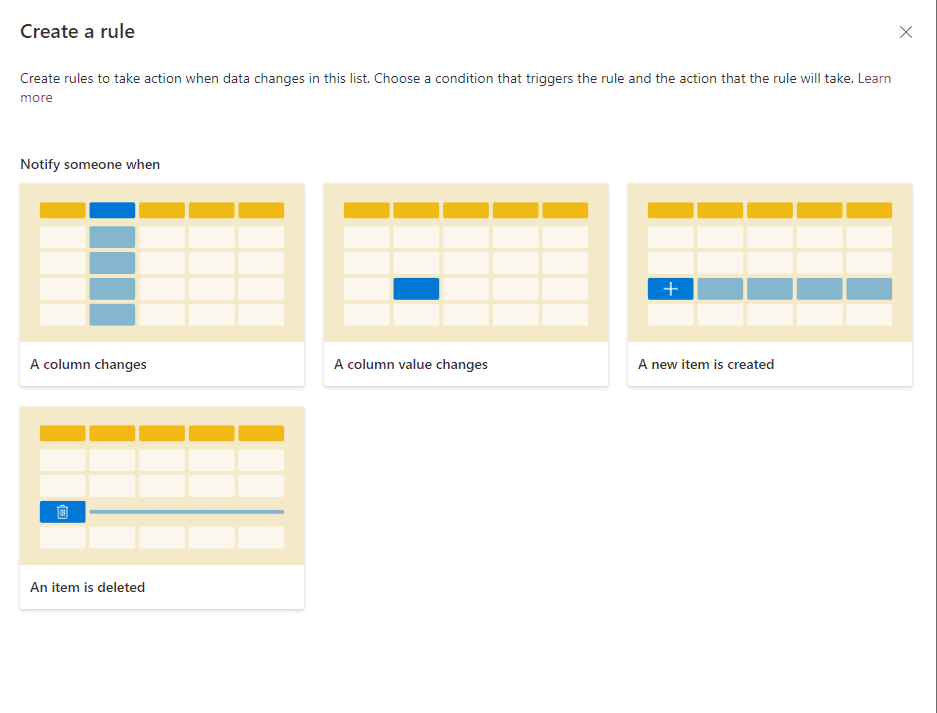
Task: Click the highlighted row in new item illustration
Action: (770, 289)
